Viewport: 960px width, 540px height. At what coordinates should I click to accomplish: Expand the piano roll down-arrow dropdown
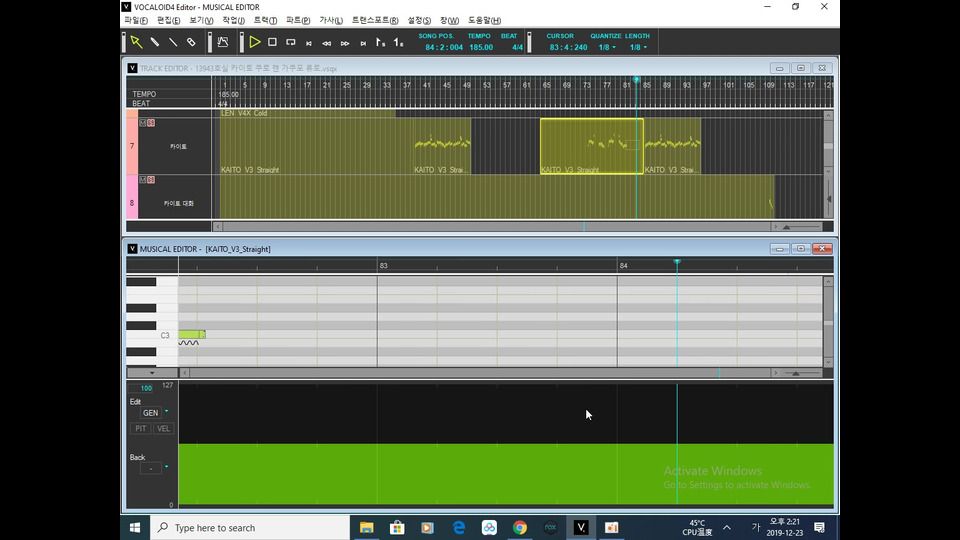(152, 373)
